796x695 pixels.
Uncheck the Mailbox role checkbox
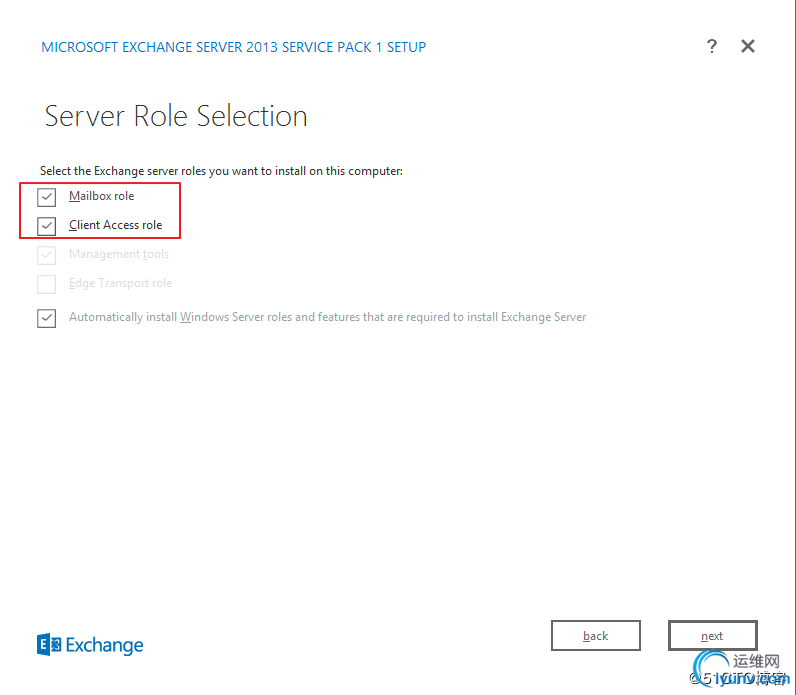(x=47, y=197)
